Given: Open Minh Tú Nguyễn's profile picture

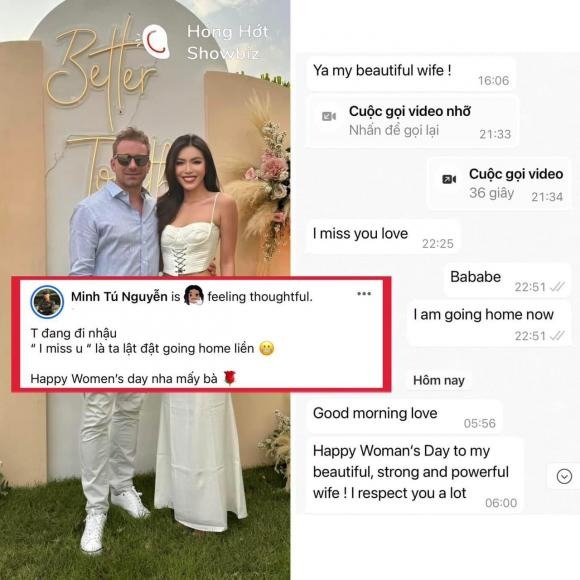Looking at the screenshot, I should coord(47,302).
